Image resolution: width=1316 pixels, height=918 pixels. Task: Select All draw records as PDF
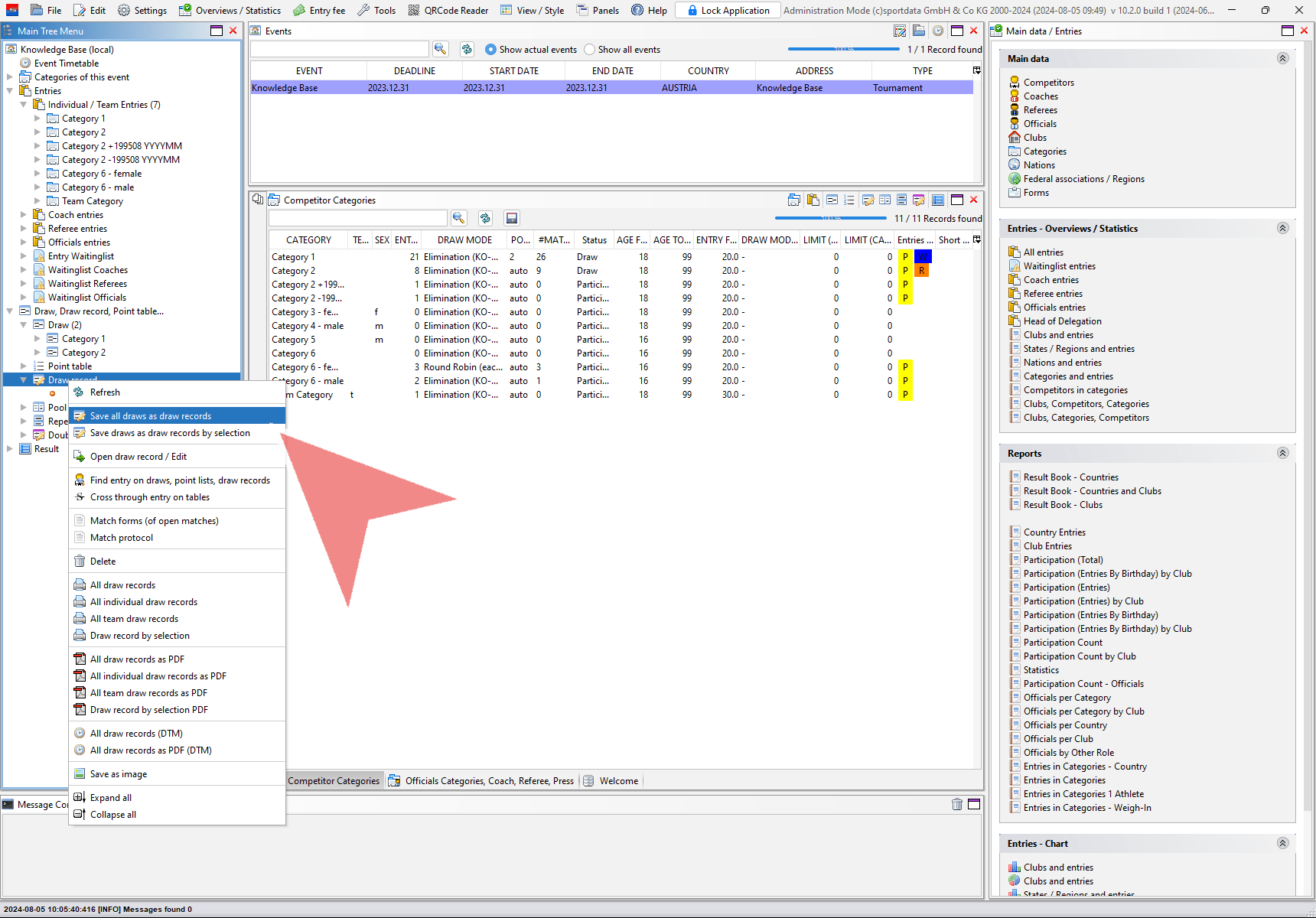click(137, 659)
